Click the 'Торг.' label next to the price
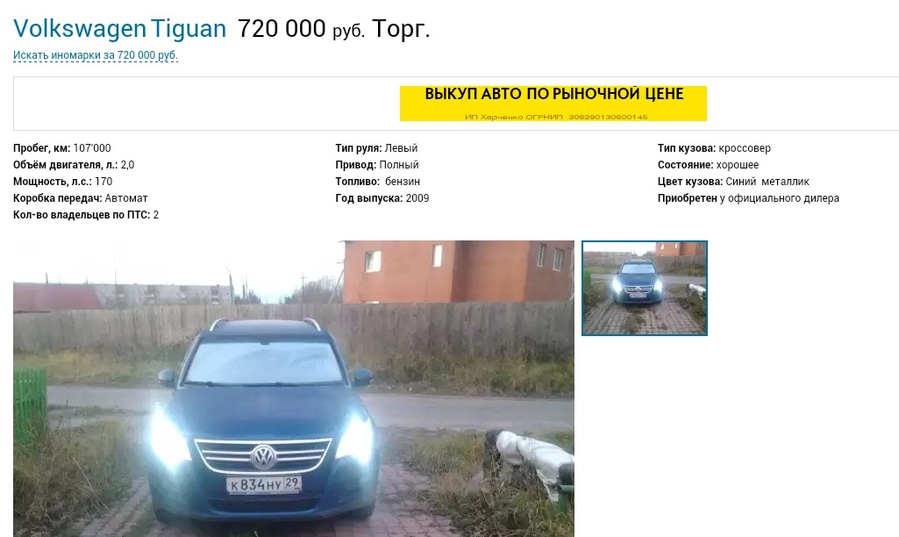 [x=401, y=29]
